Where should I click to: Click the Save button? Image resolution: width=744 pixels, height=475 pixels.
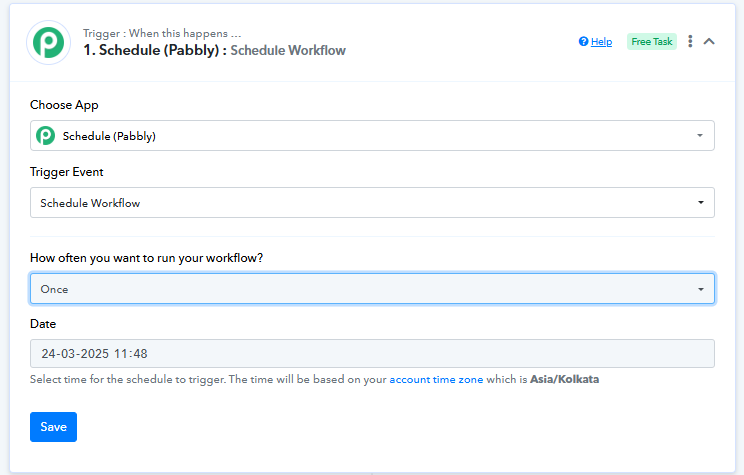53,427
